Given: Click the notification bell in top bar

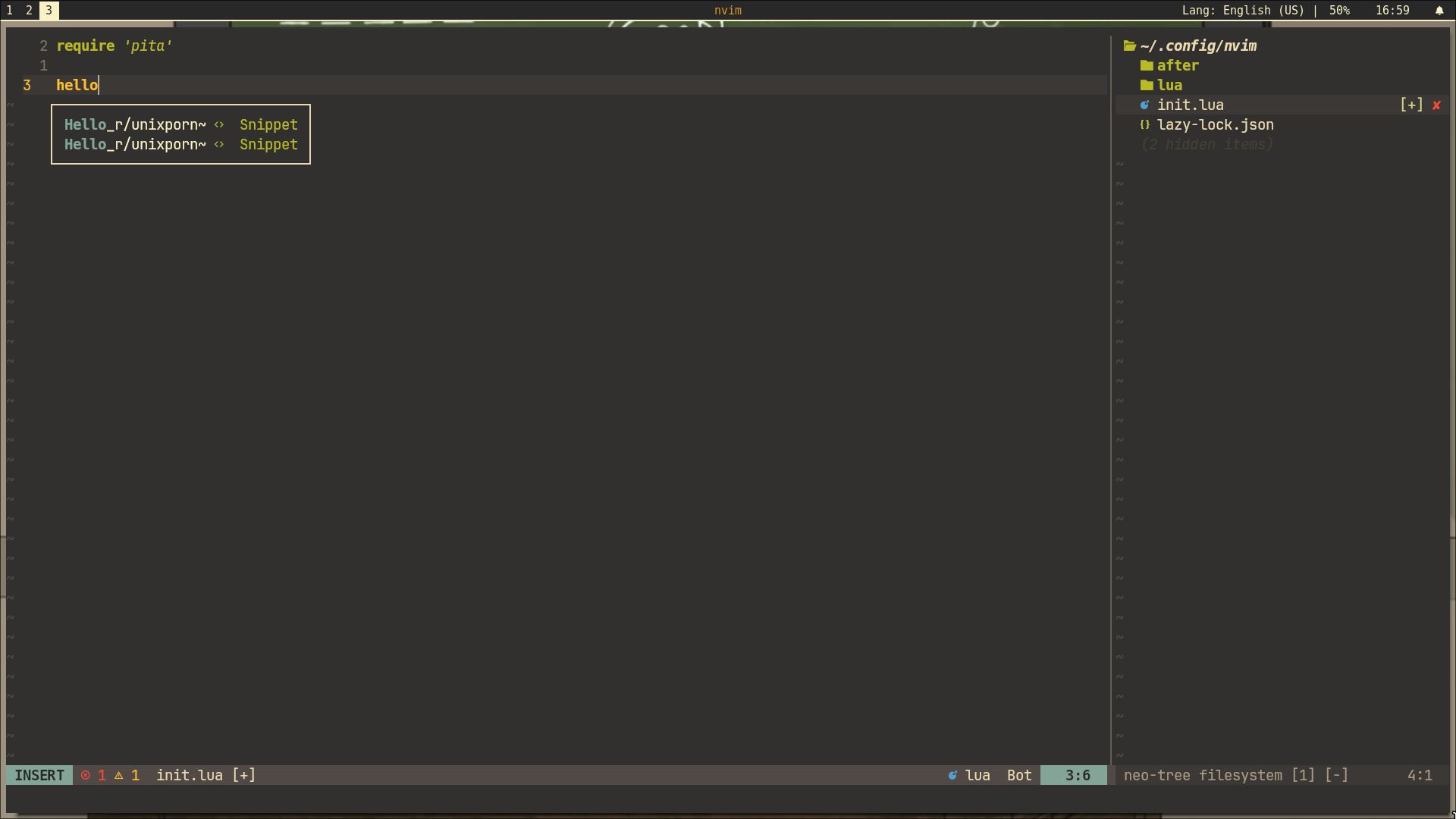Looking at the screenshot, I should 1439,11.
